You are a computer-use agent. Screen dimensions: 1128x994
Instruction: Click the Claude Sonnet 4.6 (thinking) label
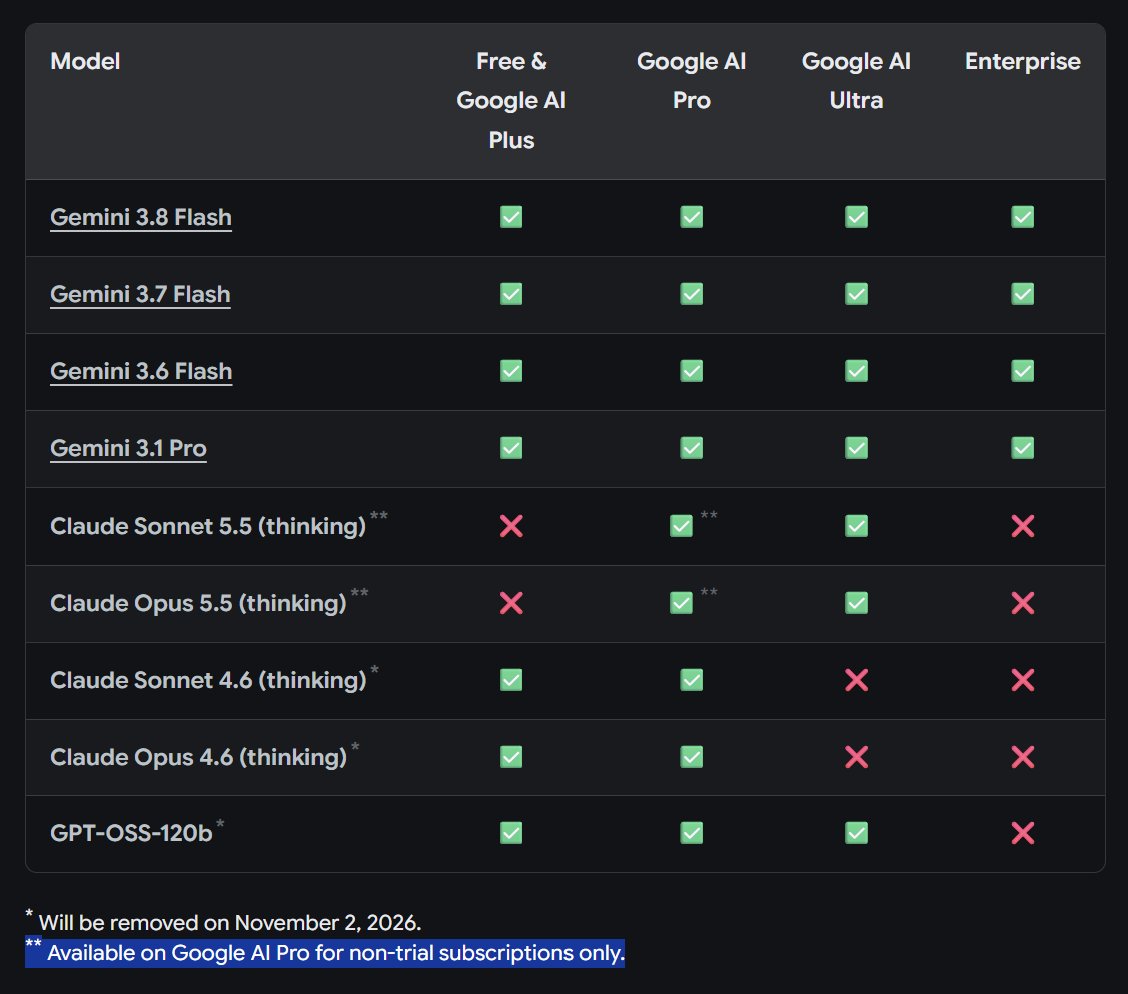point(208,680)
